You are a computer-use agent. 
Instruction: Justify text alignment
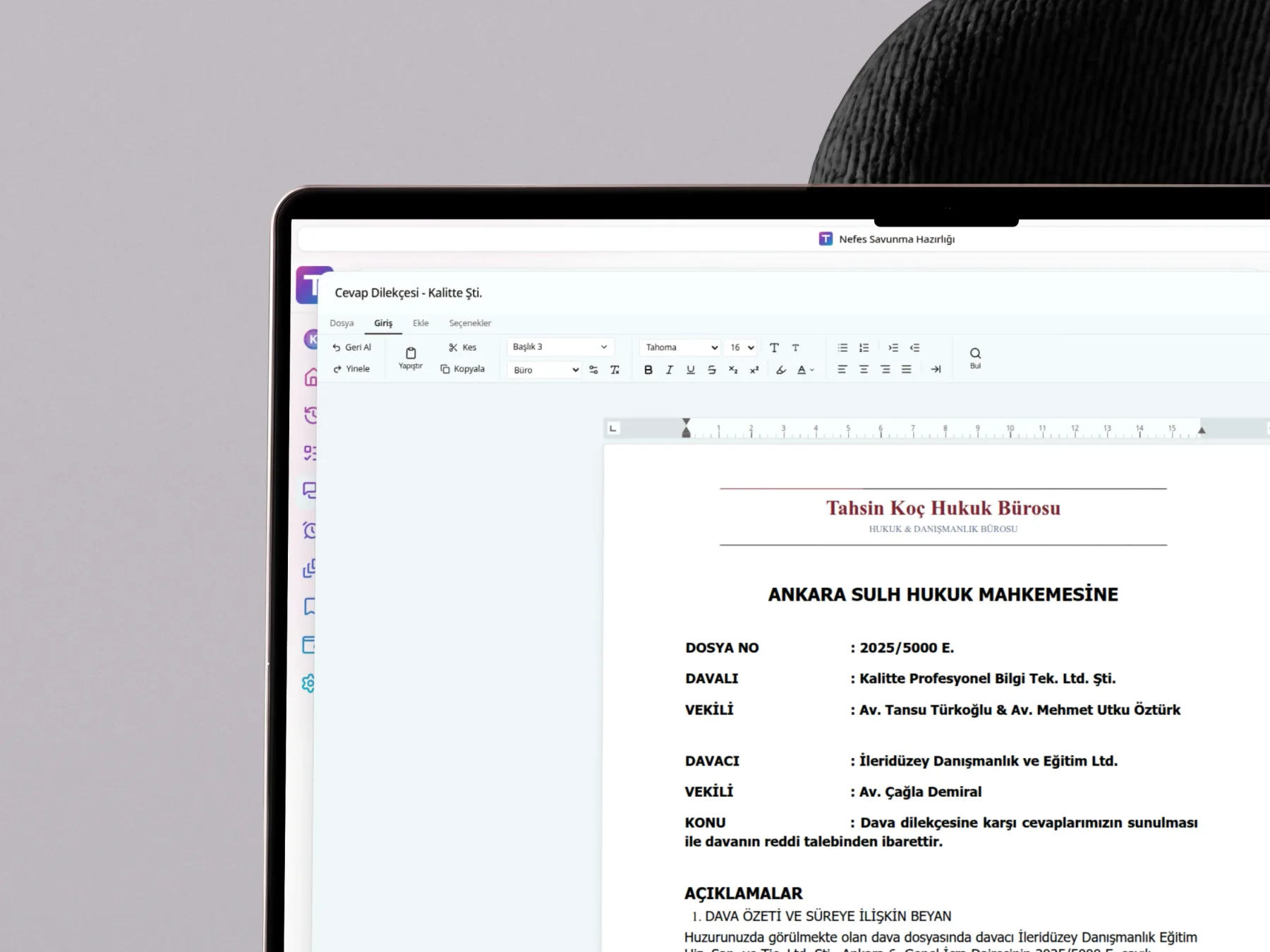(907, 369)
